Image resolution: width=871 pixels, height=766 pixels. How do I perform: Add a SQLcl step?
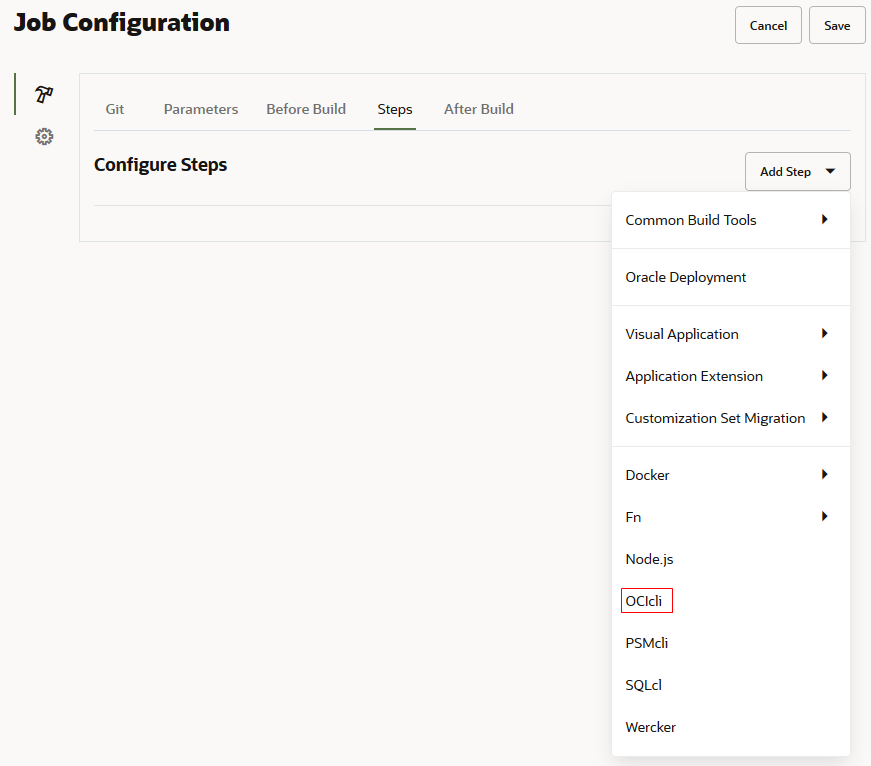[643, 685]
